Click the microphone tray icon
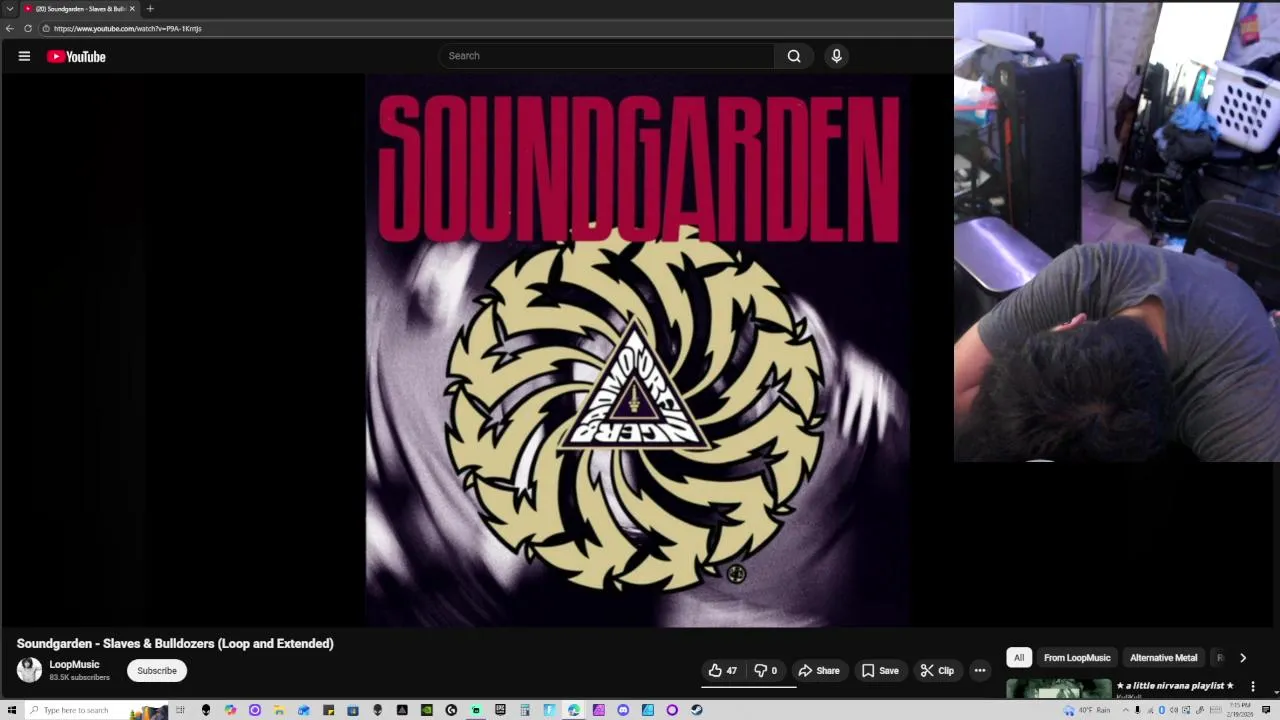The image size is (1280, 720). 1137,710
